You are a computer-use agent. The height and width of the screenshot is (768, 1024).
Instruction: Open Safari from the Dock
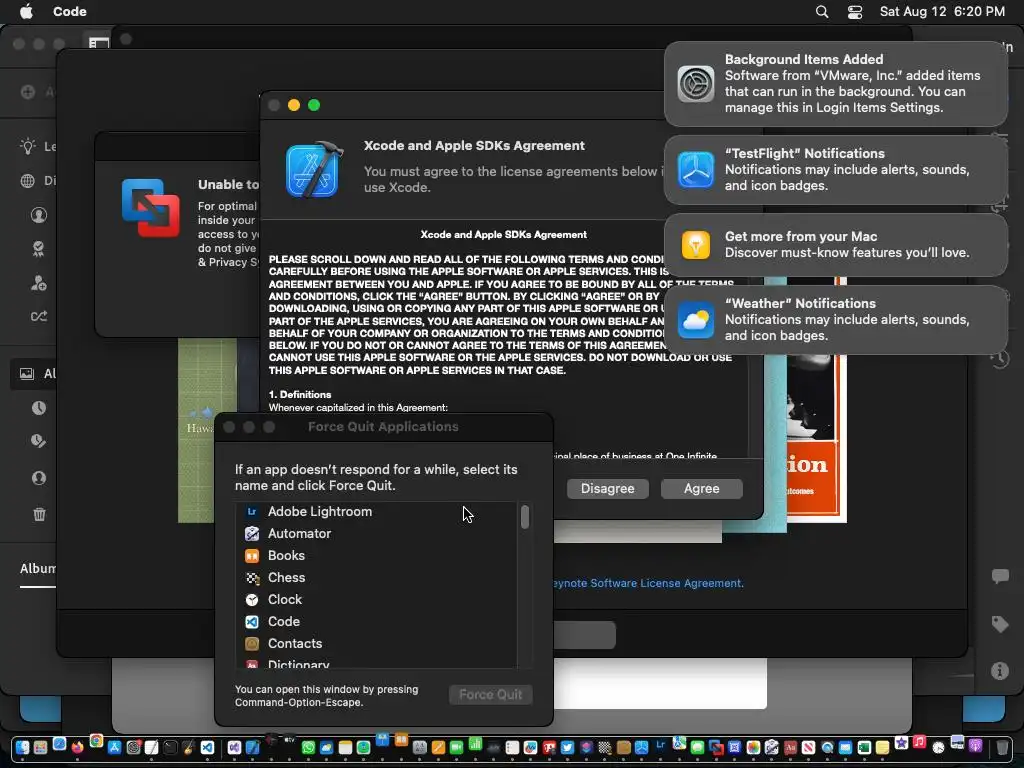point(59,743)
